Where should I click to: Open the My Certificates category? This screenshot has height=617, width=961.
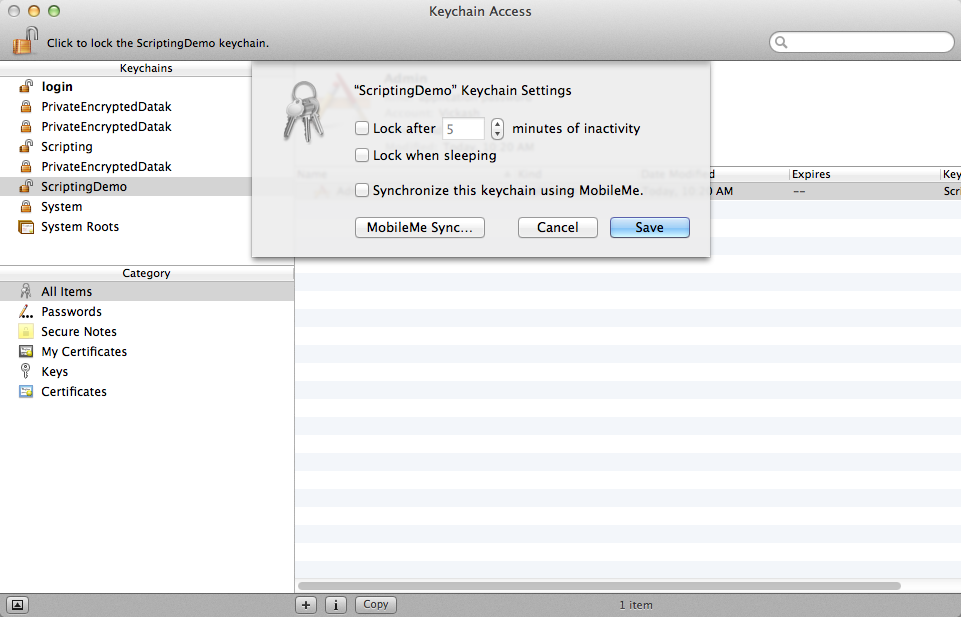point(25,351)
